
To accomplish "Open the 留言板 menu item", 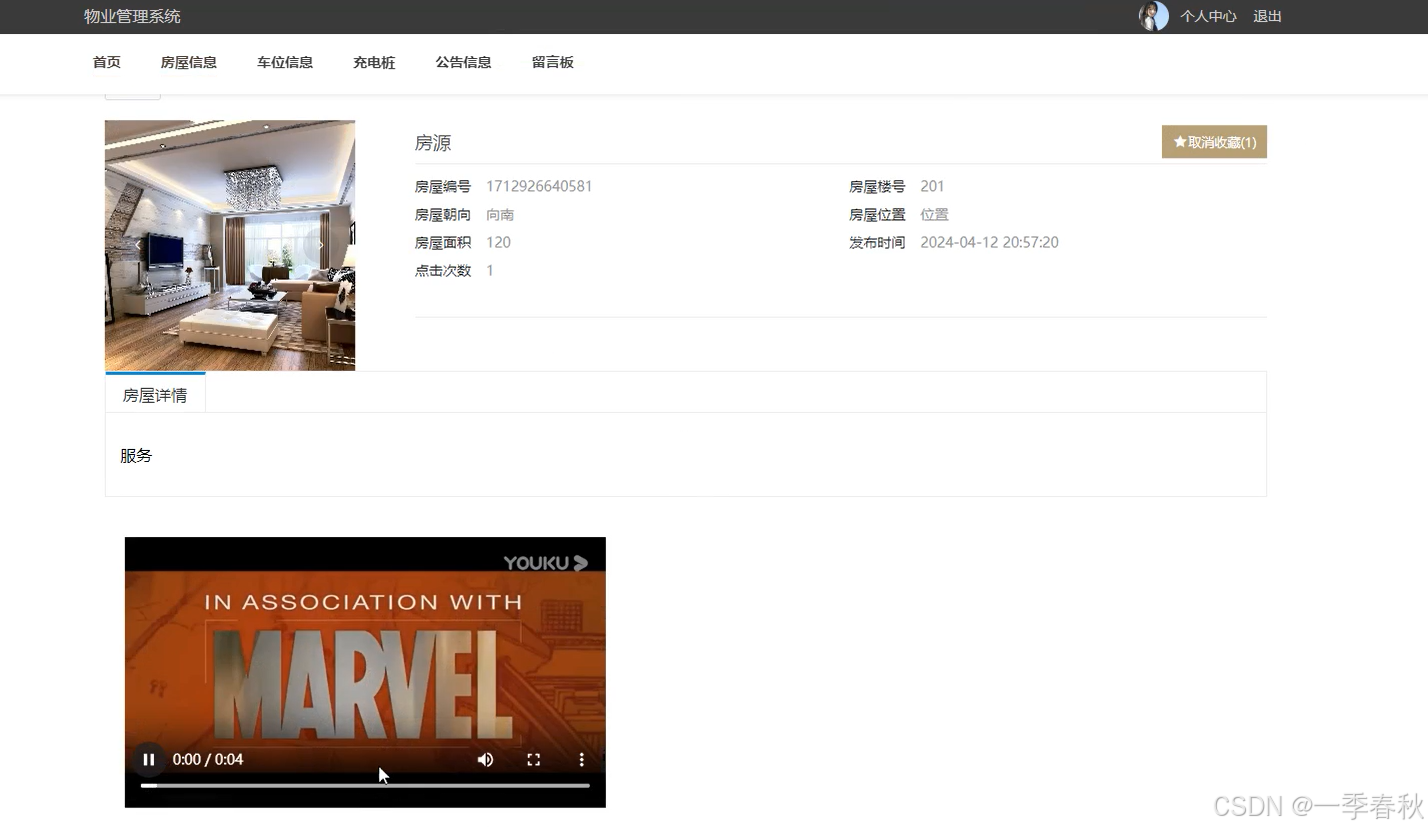I will 553,62.
